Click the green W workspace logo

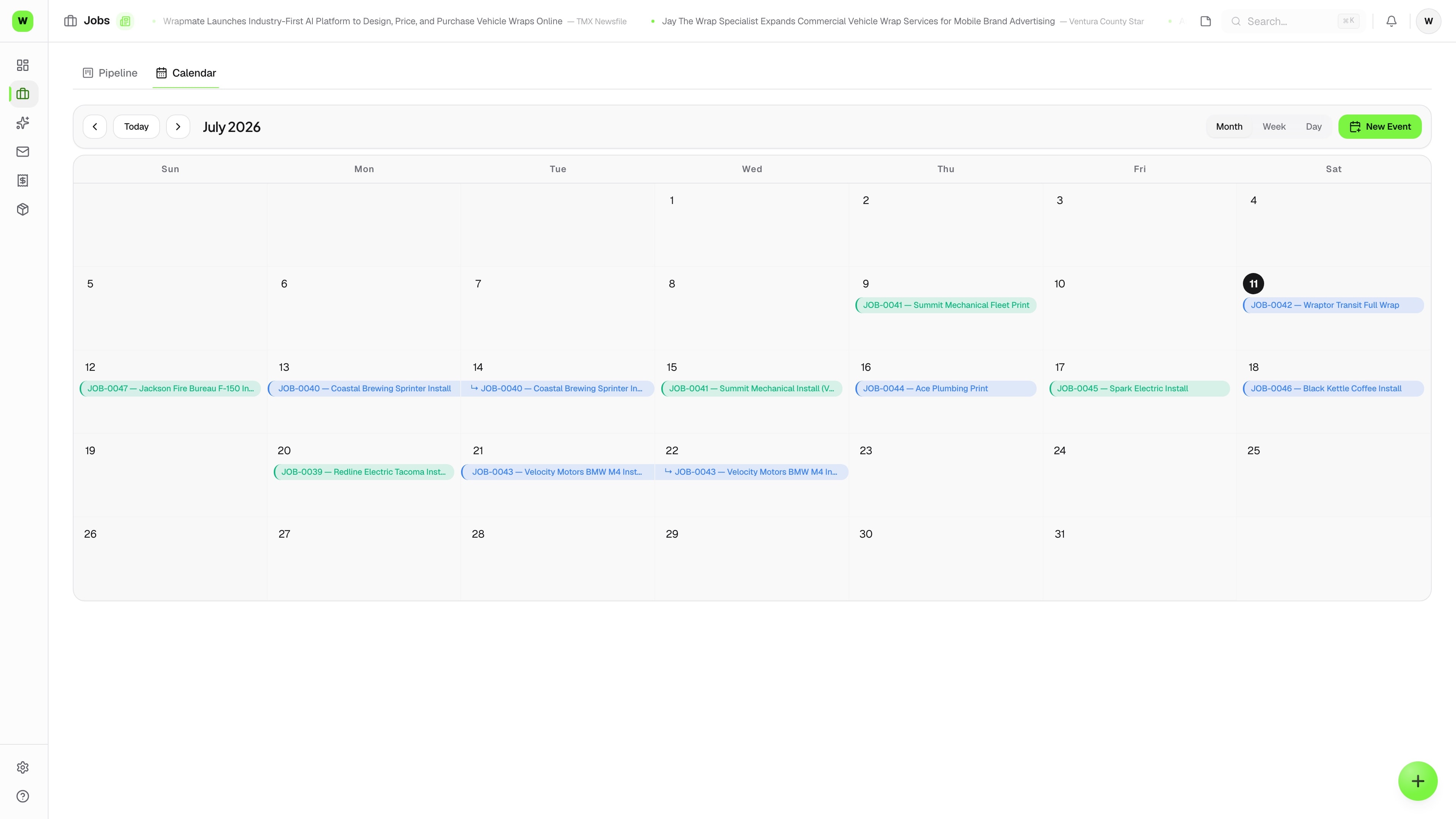tap(23, 21)
